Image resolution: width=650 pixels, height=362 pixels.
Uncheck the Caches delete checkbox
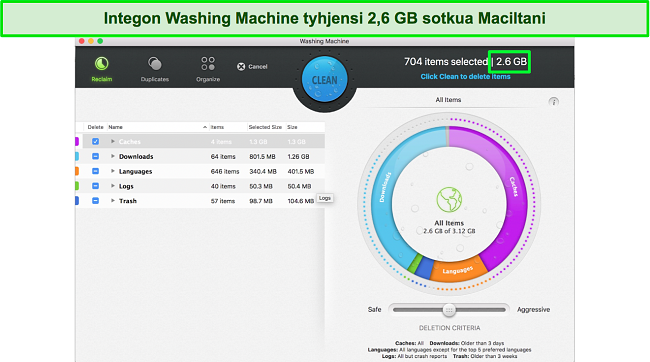[x=95, y=141]
